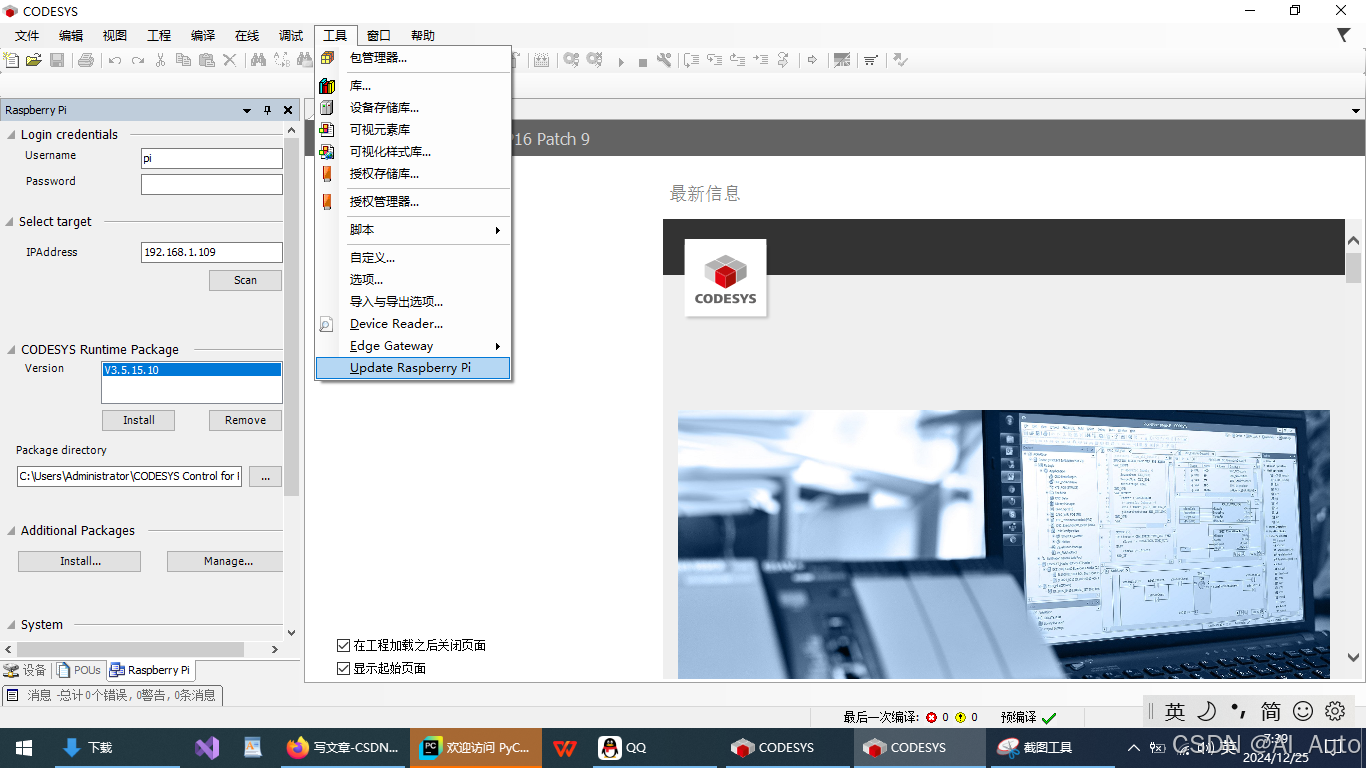This screenshot has width=1366, height=768.
Task: Open 可视化样式库 menu entry
Action: click(x=413, y=152)
